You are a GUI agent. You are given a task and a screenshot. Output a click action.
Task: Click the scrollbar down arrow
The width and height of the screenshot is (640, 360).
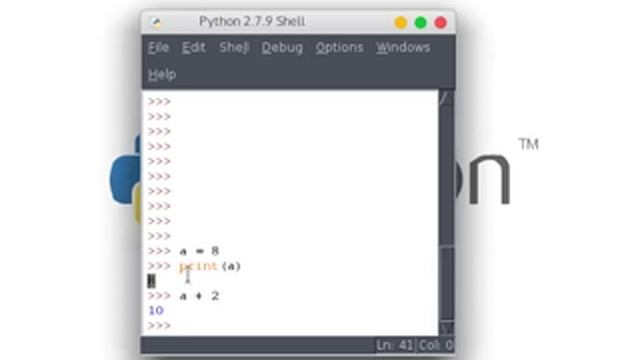tap(446, 328)
